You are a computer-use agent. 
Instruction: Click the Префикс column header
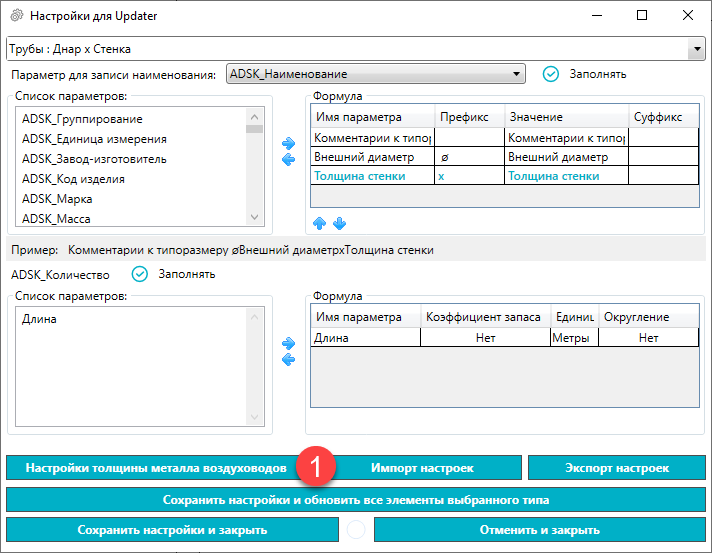(470, 117)
